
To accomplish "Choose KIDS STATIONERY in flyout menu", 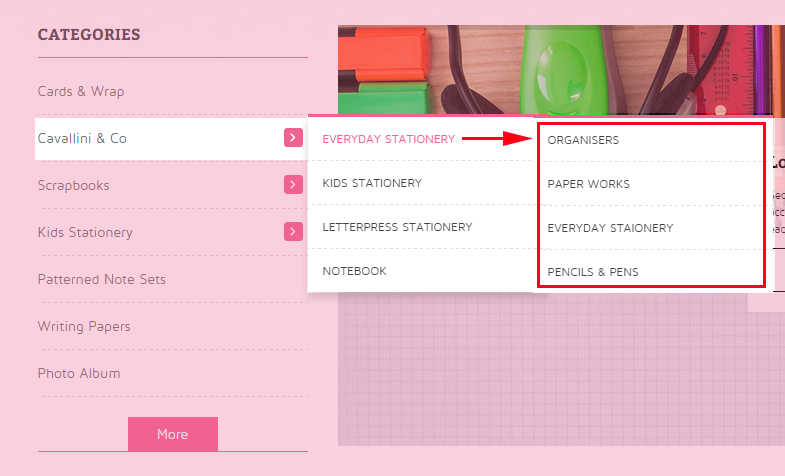I will [372, 183].
